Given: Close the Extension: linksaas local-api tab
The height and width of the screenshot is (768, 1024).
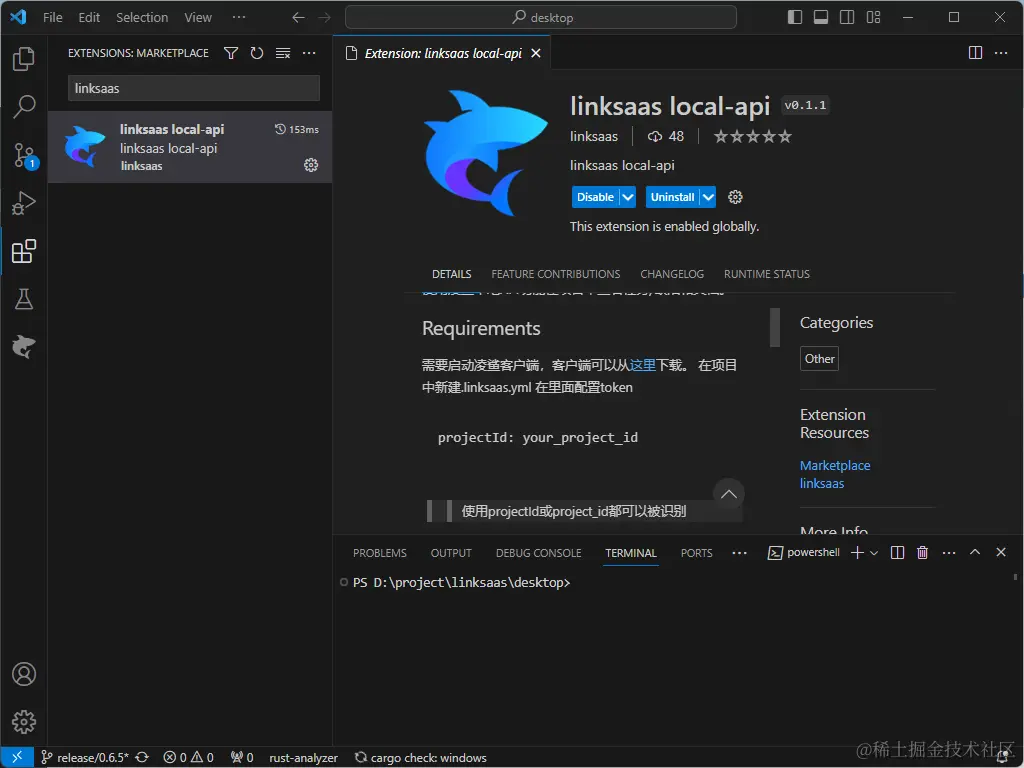Looking at the screenshot, I should tap(536, 53).
